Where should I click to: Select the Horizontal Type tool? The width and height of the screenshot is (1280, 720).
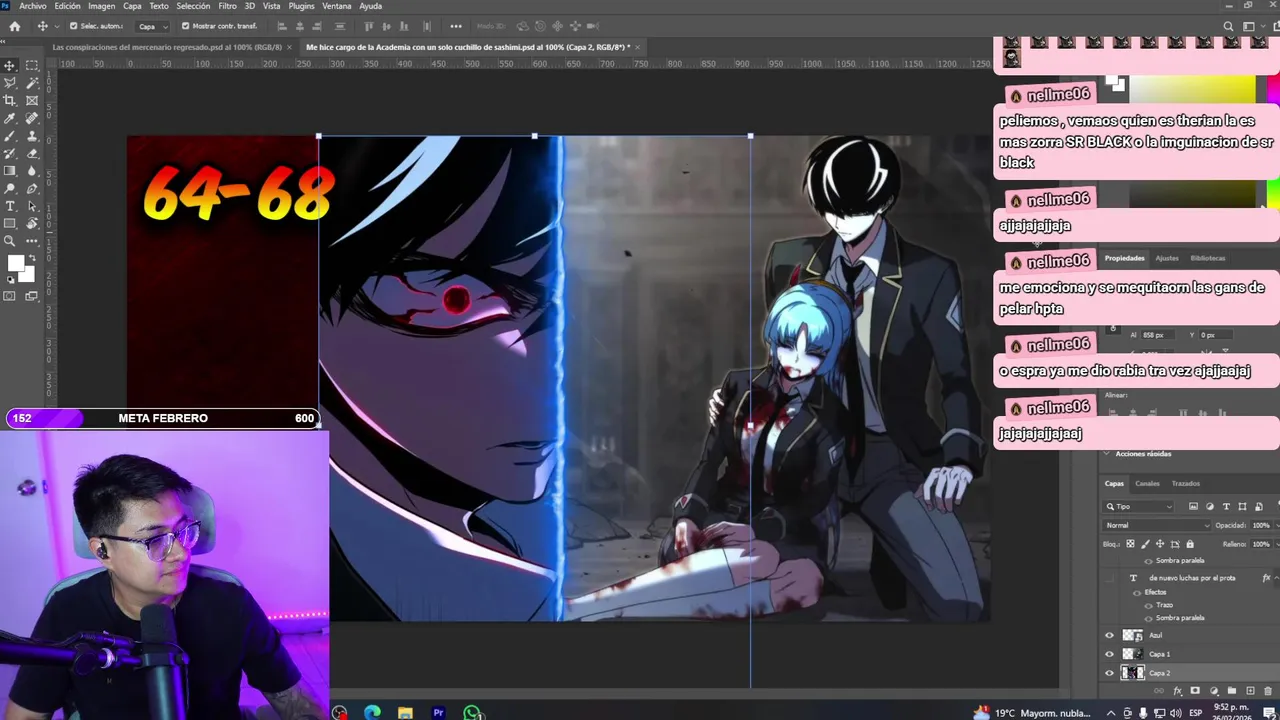coord(9,206)
